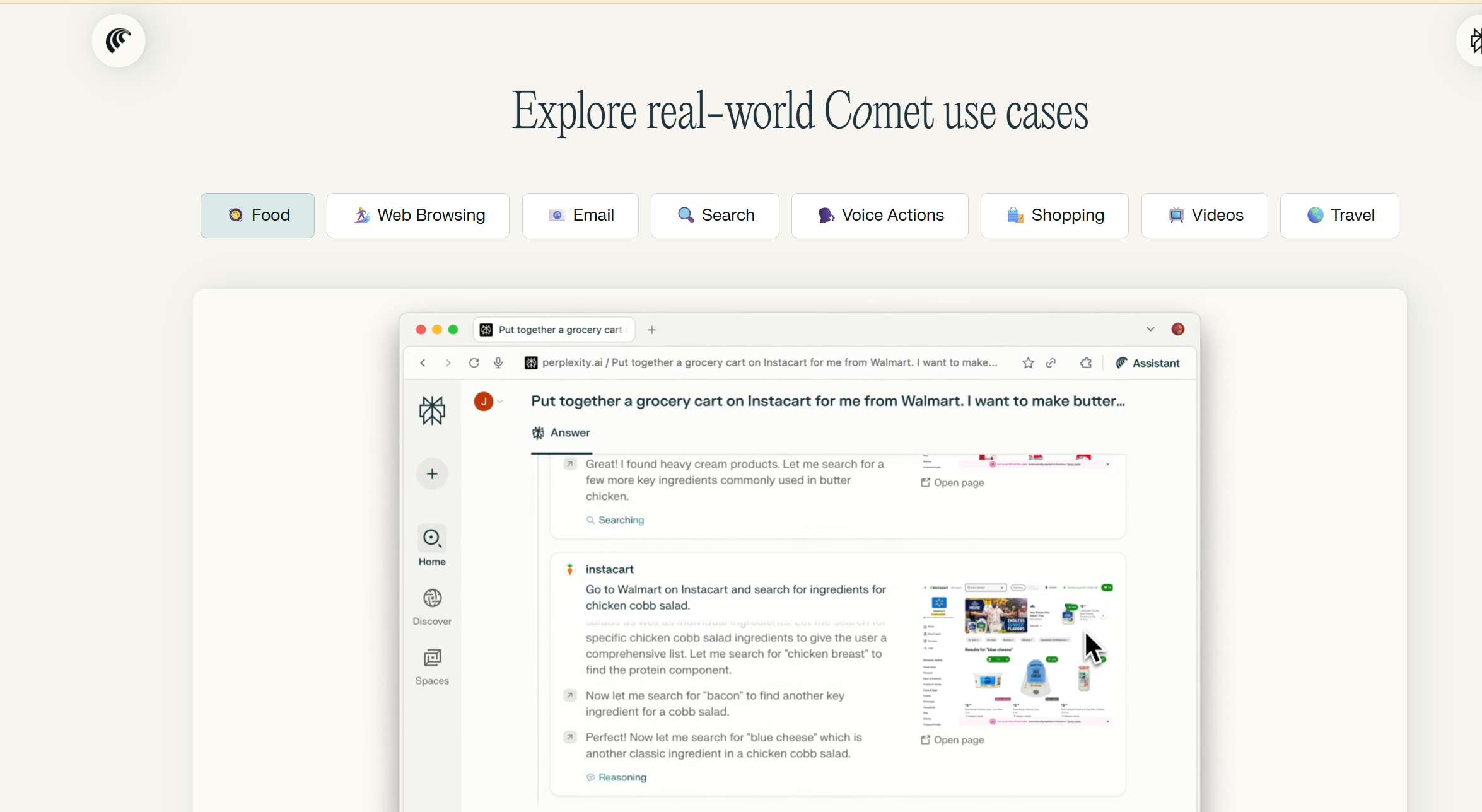The height and width of the screenshot is (812, 1482).
Task: Activate the microphone icon in toolbar
Action: click(x=498, y=363)
